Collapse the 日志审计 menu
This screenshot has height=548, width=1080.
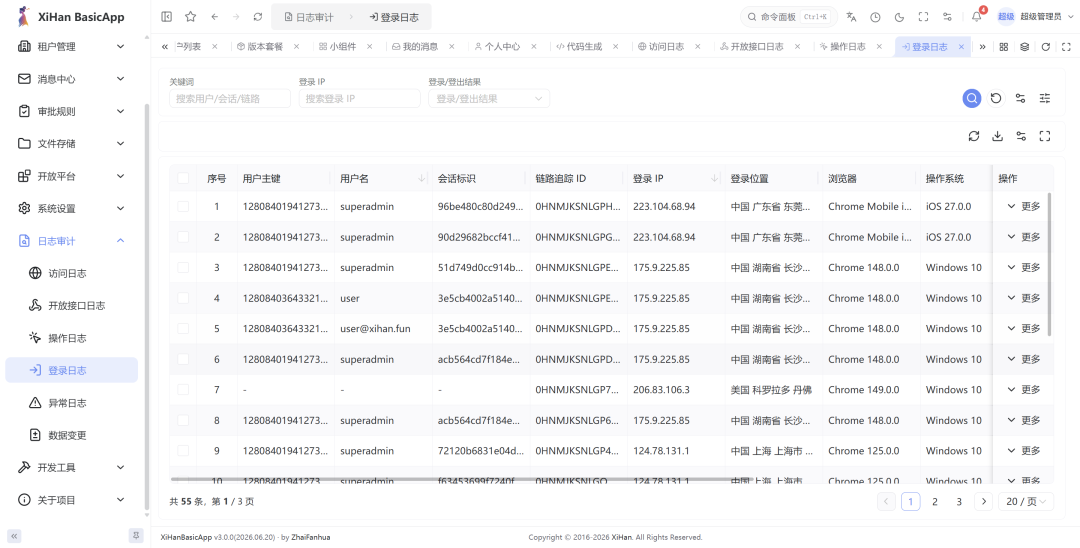click(72, 240)
